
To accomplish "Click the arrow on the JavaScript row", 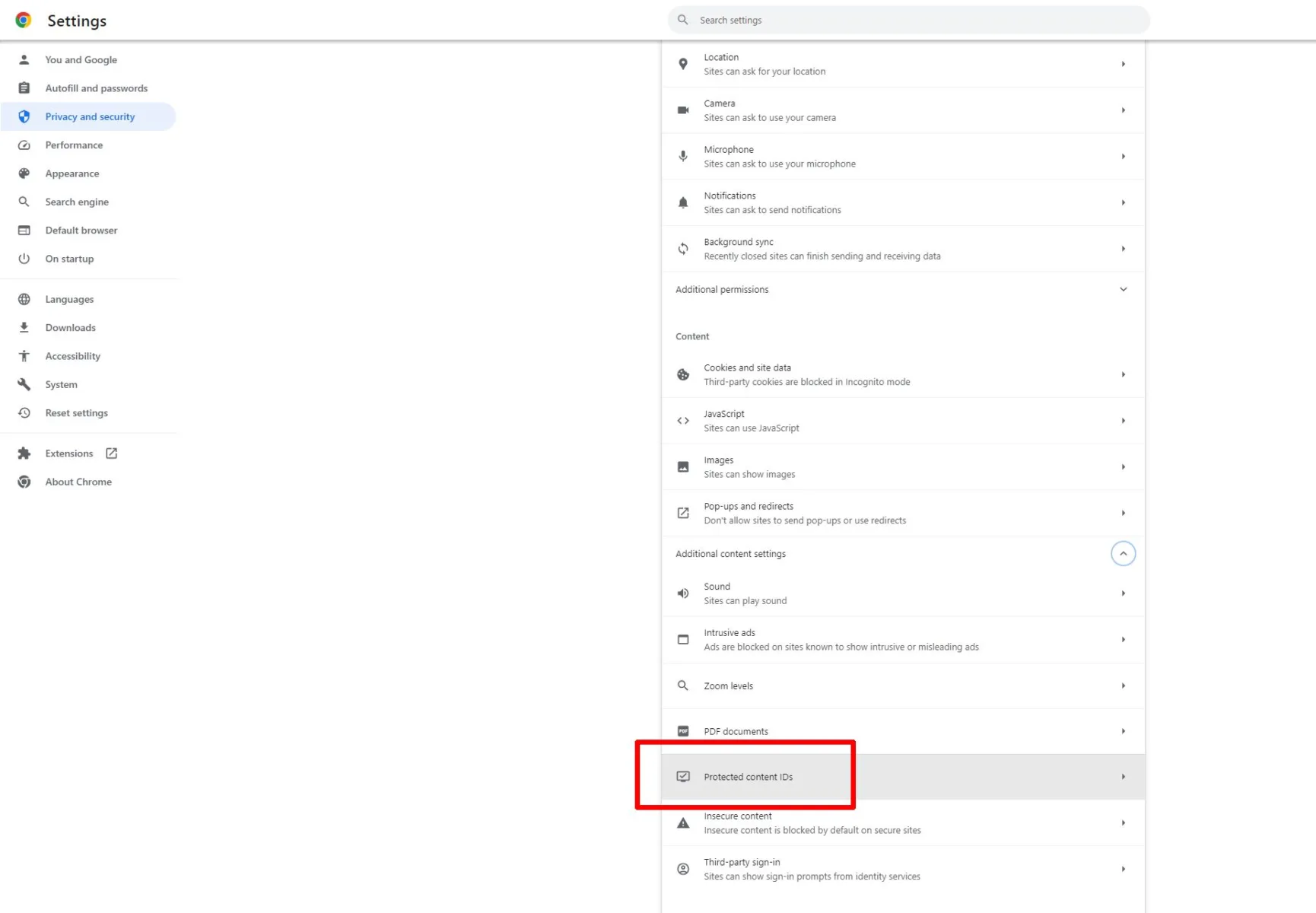I will [1124, 421].
